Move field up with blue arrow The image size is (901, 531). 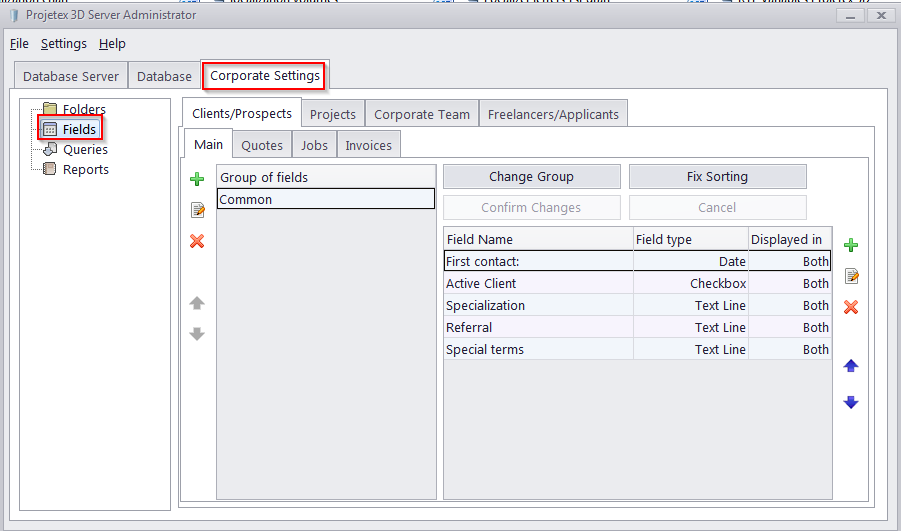tap(851, 366)
